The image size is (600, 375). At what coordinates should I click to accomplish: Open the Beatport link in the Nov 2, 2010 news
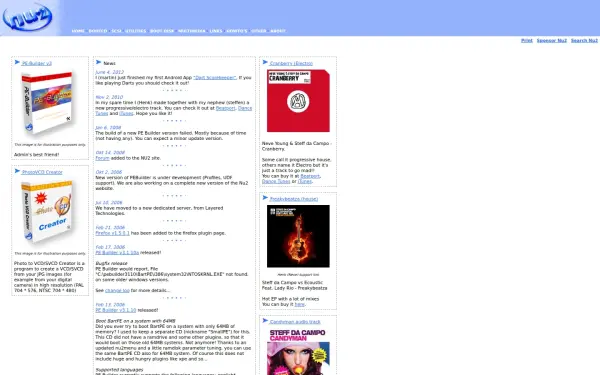[x=225, y=108]
